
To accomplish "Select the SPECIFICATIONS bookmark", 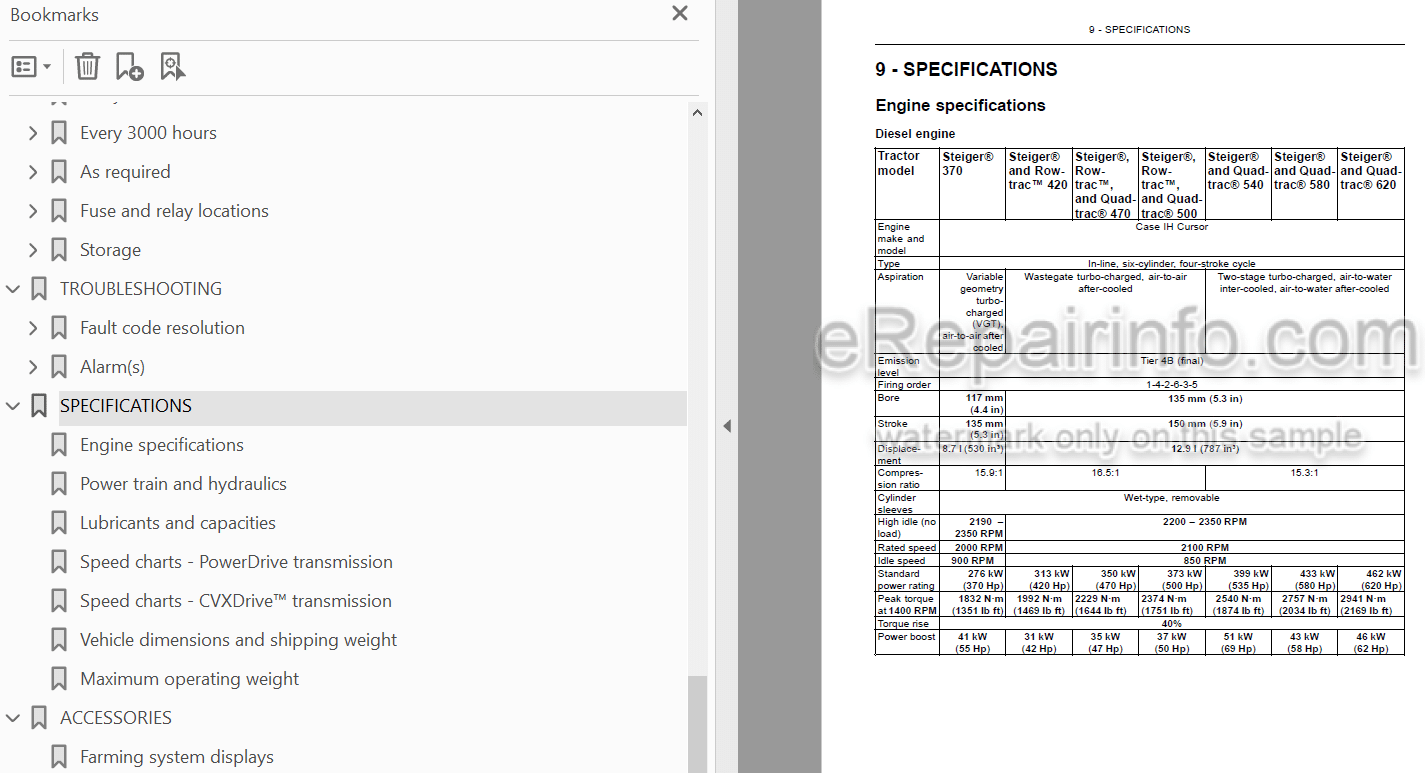I will click(x=126, y=406).
